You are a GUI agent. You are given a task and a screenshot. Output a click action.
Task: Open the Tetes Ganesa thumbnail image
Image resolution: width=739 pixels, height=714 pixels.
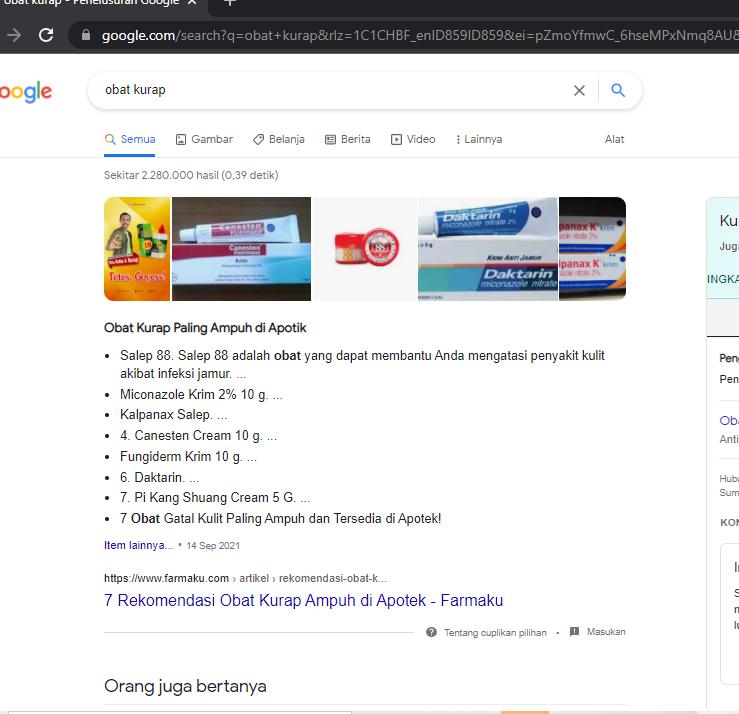pyautogui.click(x=137, y=249)
